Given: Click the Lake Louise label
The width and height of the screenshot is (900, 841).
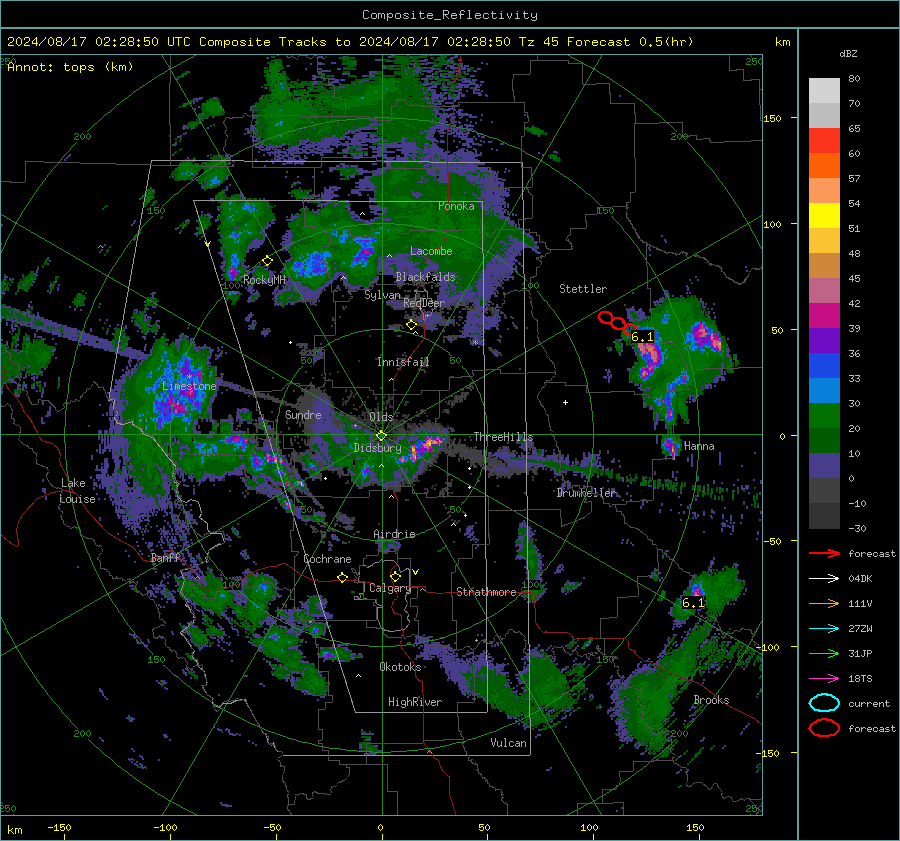Looking at the screenshot, I should [x=77, y=491].
